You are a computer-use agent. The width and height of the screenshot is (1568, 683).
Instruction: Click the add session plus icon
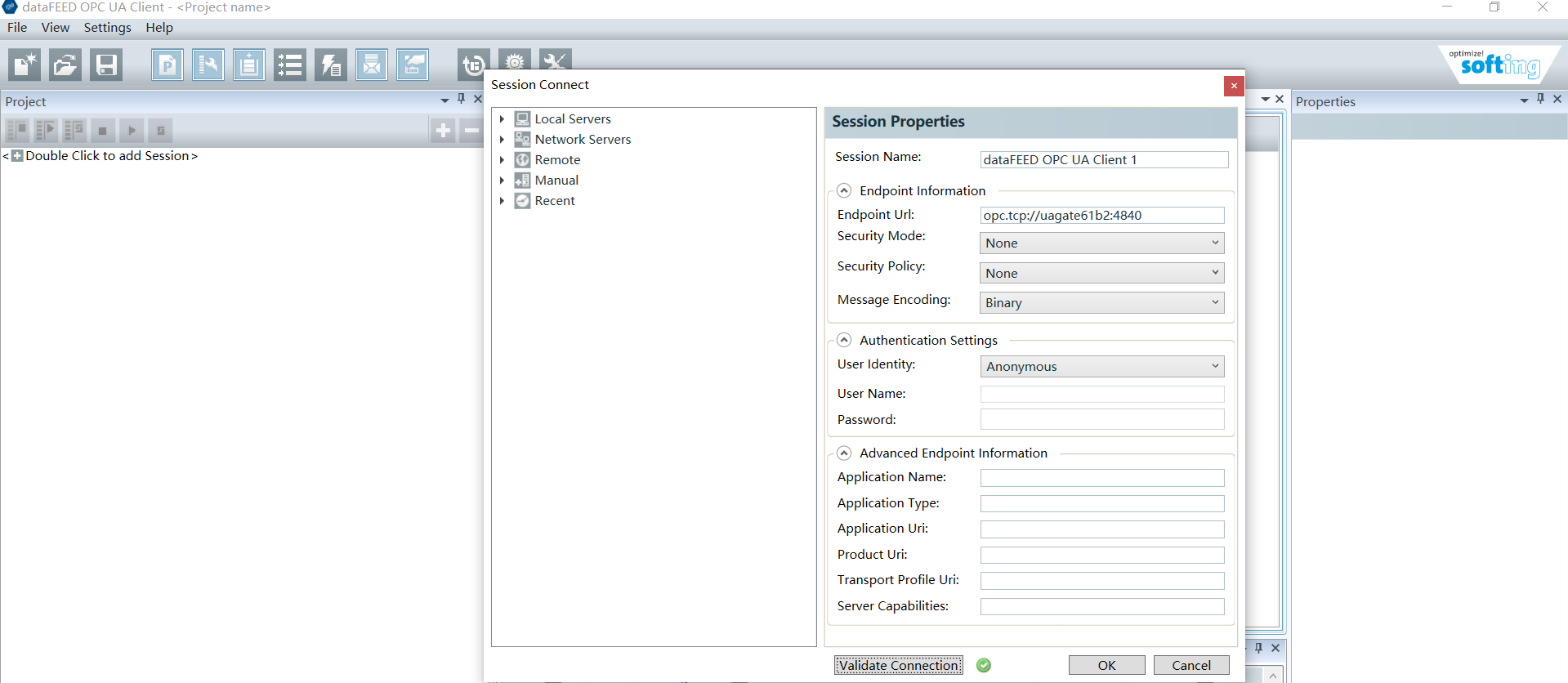(443, 130)
